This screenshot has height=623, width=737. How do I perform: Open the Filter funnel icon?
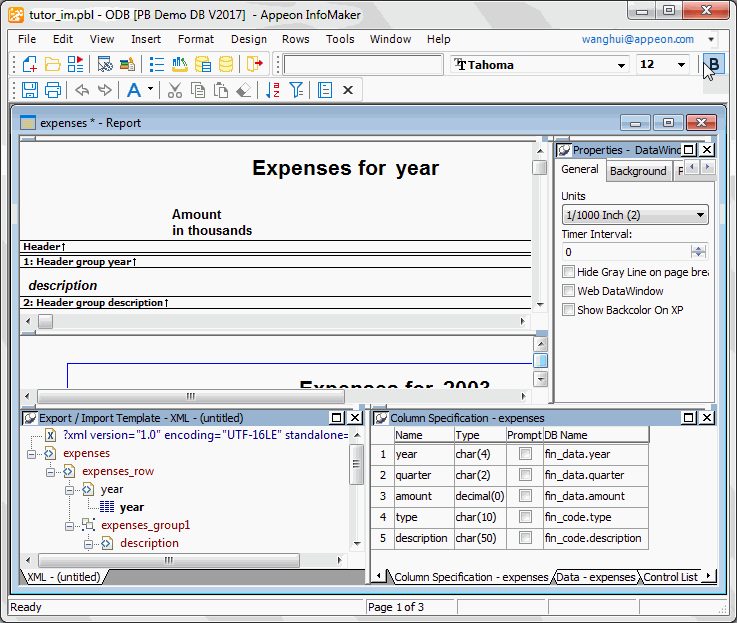pyautogui.click(x=296, y=90)
